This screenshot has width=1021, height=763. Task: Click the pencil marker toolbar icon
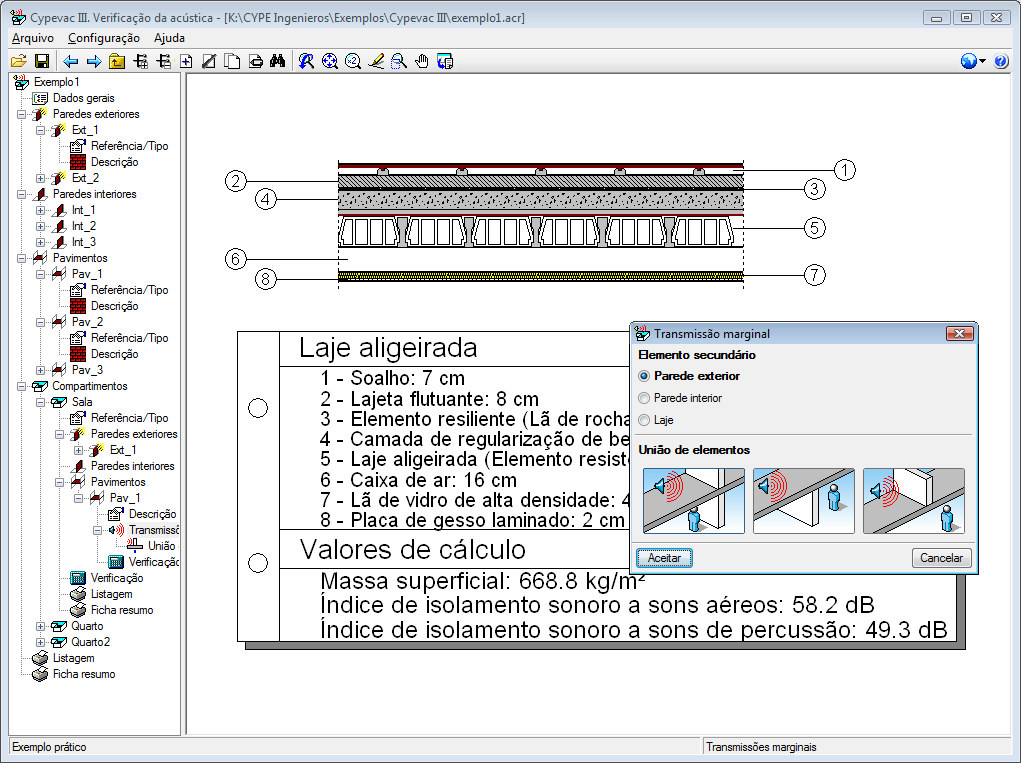[x=376, y=61]
